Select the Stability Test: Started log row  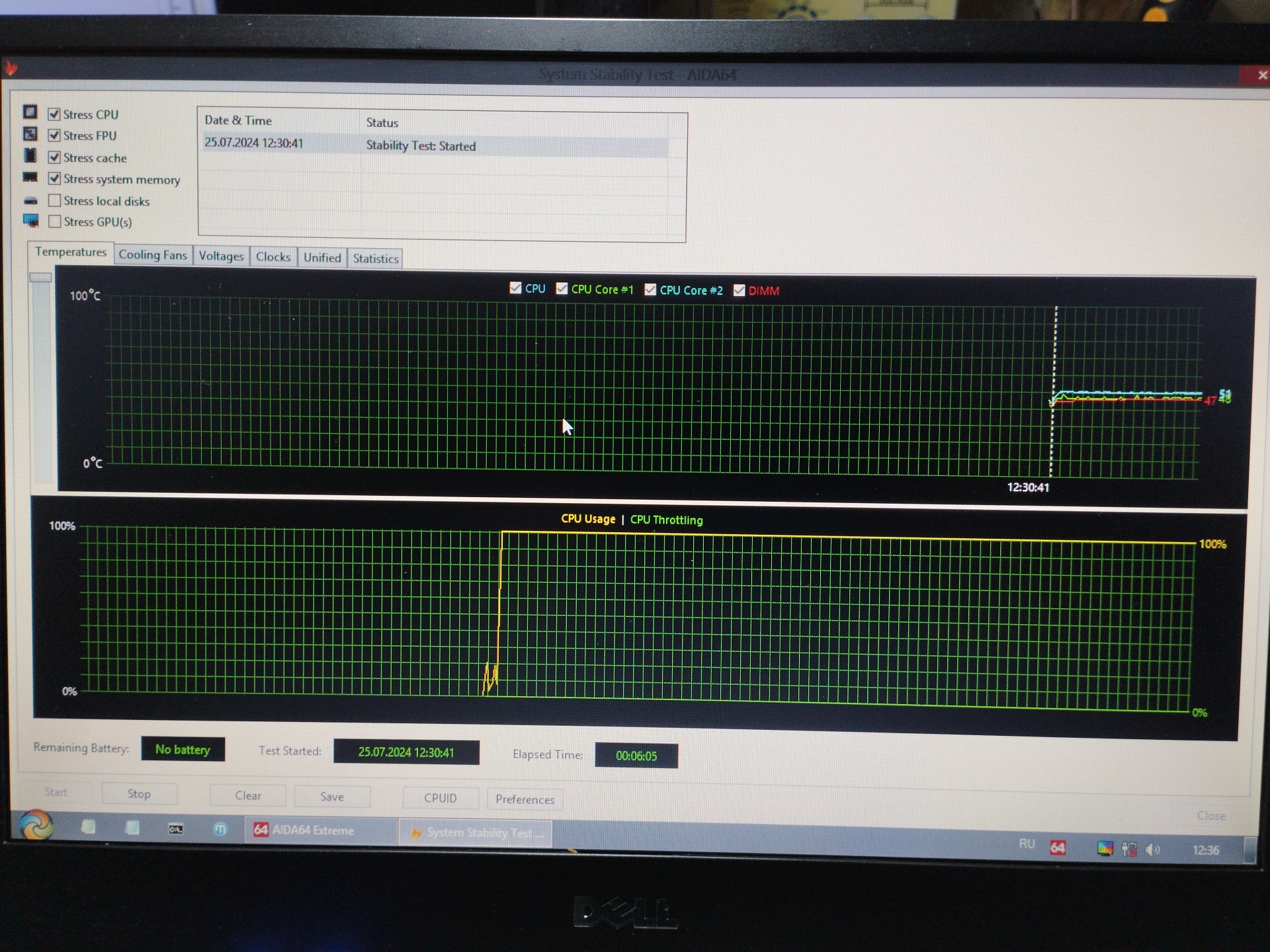click(x=434, y=145)
